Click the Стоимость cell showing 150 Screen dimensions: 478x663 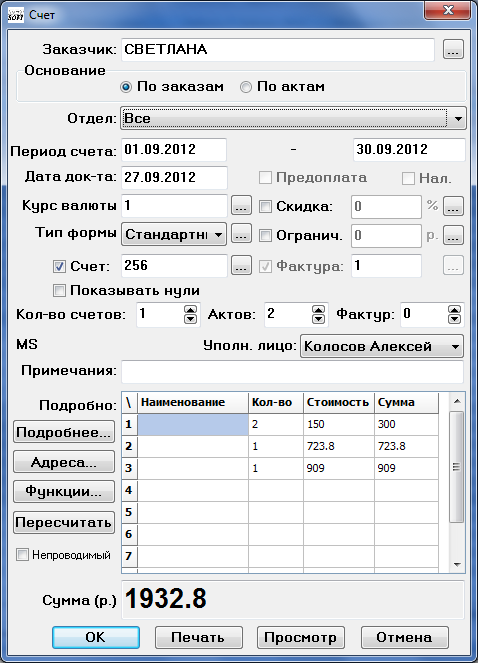tap(339, 424)
